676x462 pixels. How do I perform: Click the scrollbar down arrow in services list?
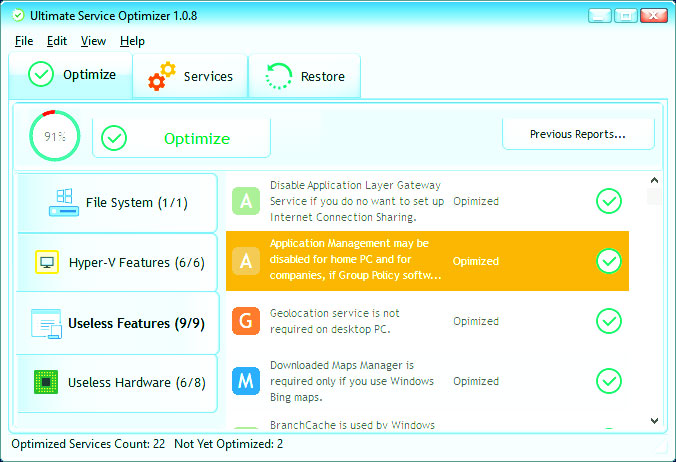654,421
